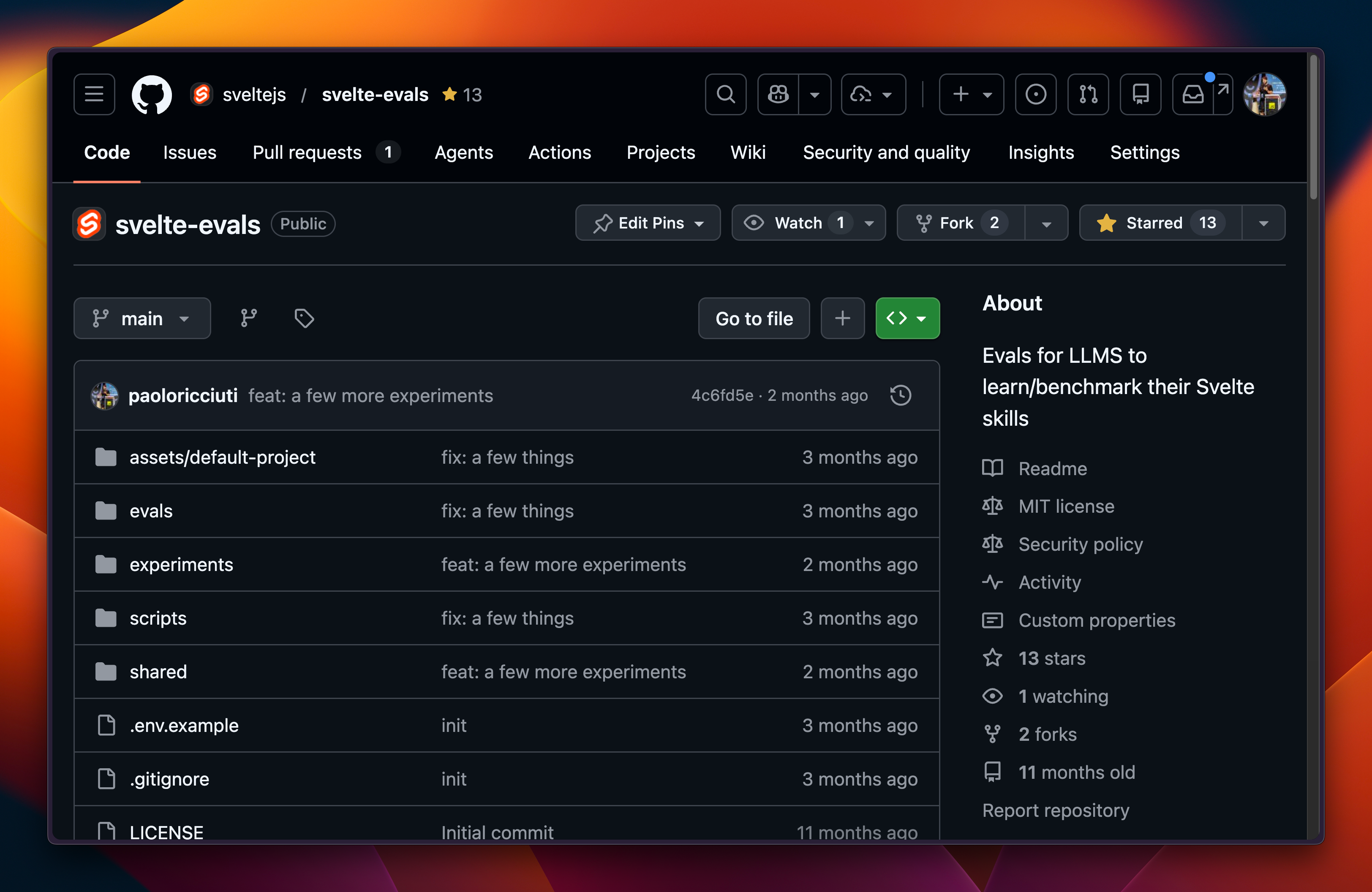Select the Code tab
This screenshot has width=1372, height=892.
tap(106, 152)
